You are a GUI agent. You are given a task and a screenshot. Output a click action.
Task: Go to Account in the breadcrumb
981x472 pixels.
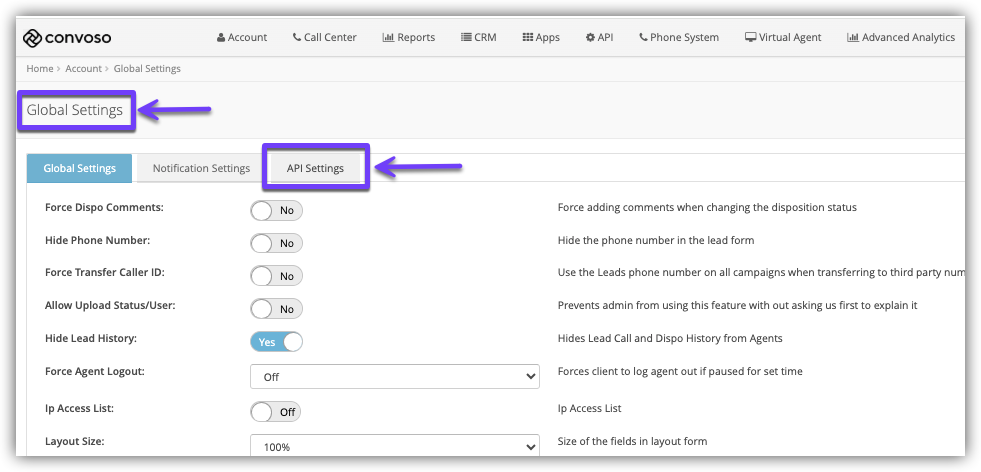click(x=83, y=69)
